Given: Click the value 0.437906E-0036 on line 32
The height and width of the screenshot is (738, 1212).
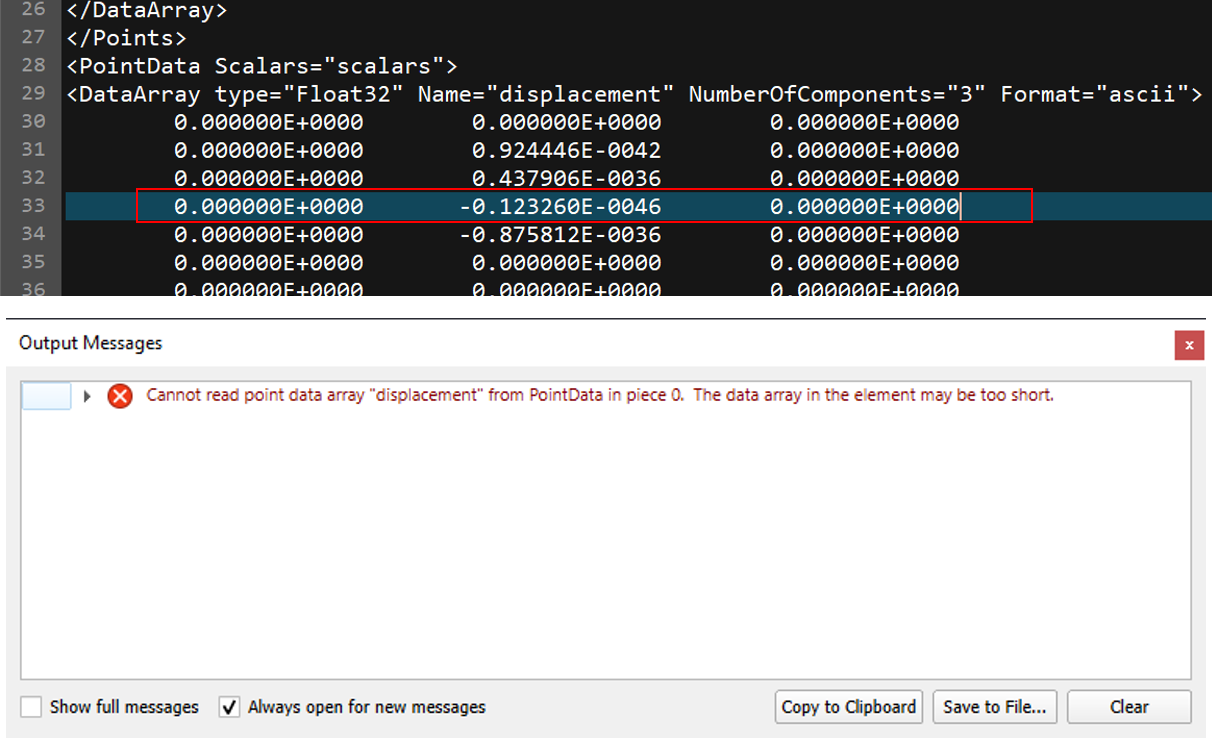Looking at the screenshot, I should tap(566, 179).
